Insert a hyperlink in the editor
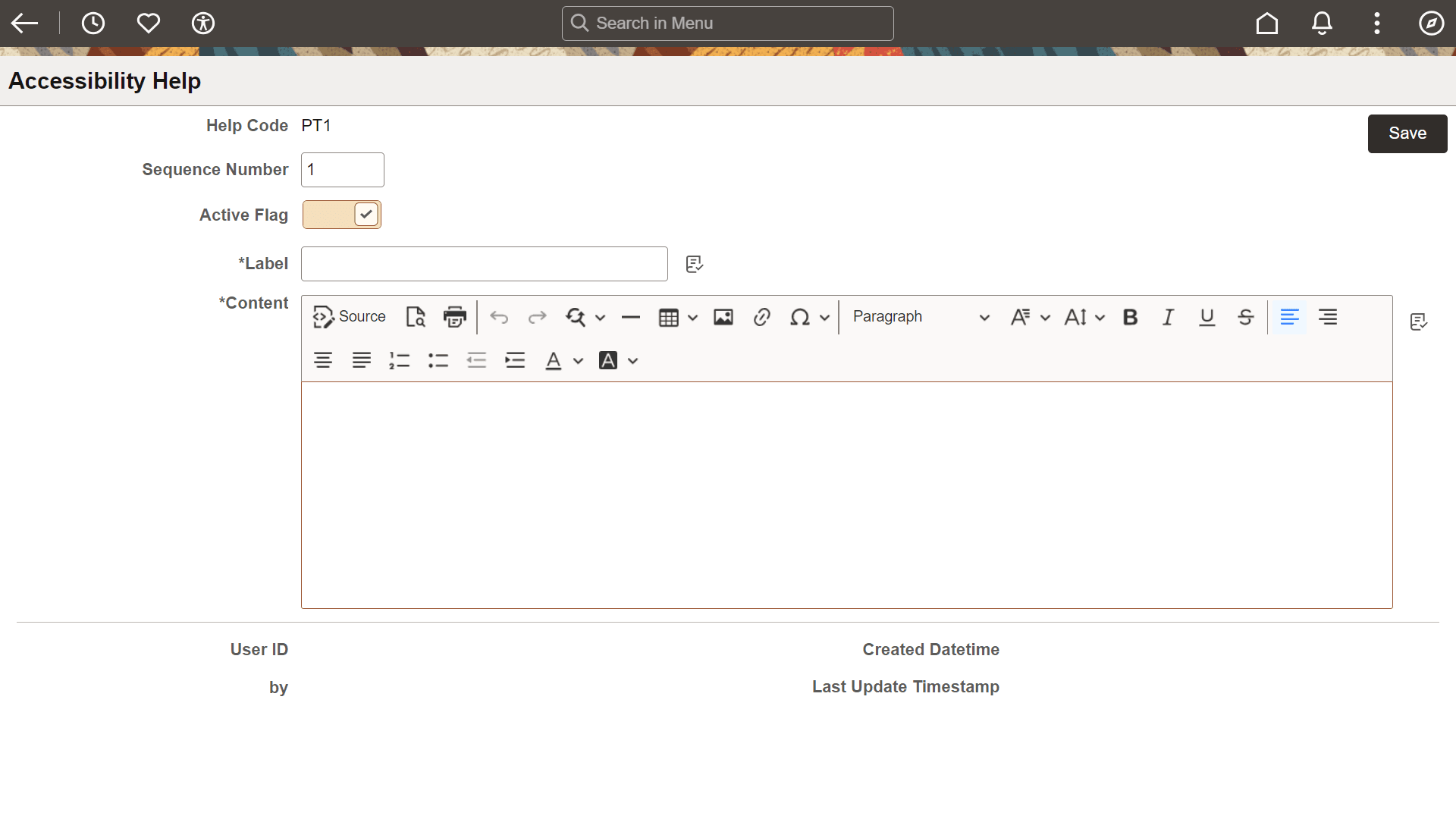This screenshot has width=1456, height=819. (x=761, y=317)
